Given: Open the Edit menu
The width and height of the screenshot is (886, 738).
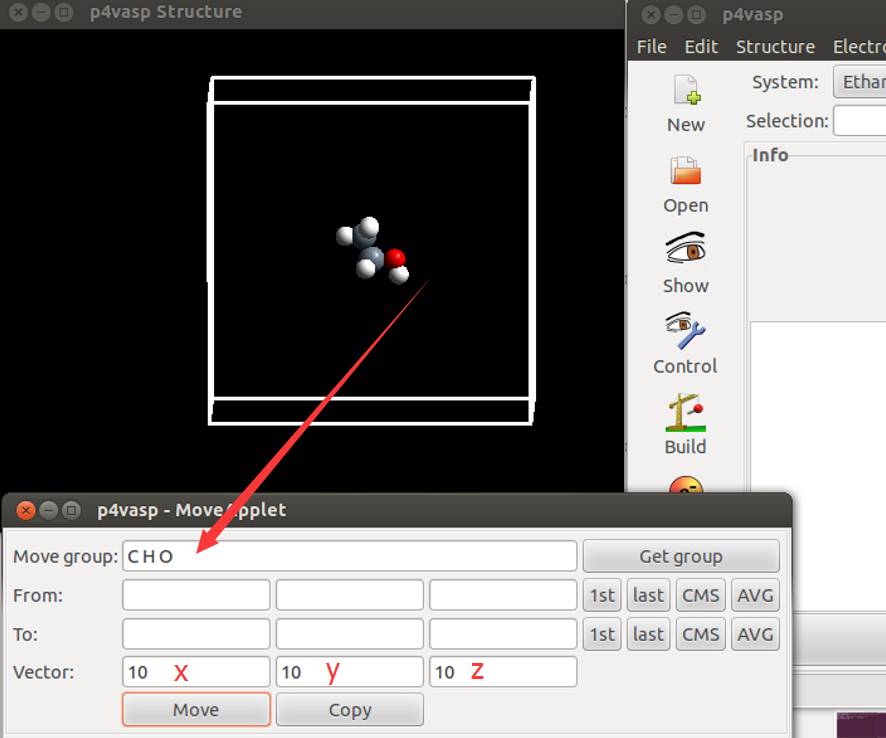Looking at the screenshot, I should (701, 47).
